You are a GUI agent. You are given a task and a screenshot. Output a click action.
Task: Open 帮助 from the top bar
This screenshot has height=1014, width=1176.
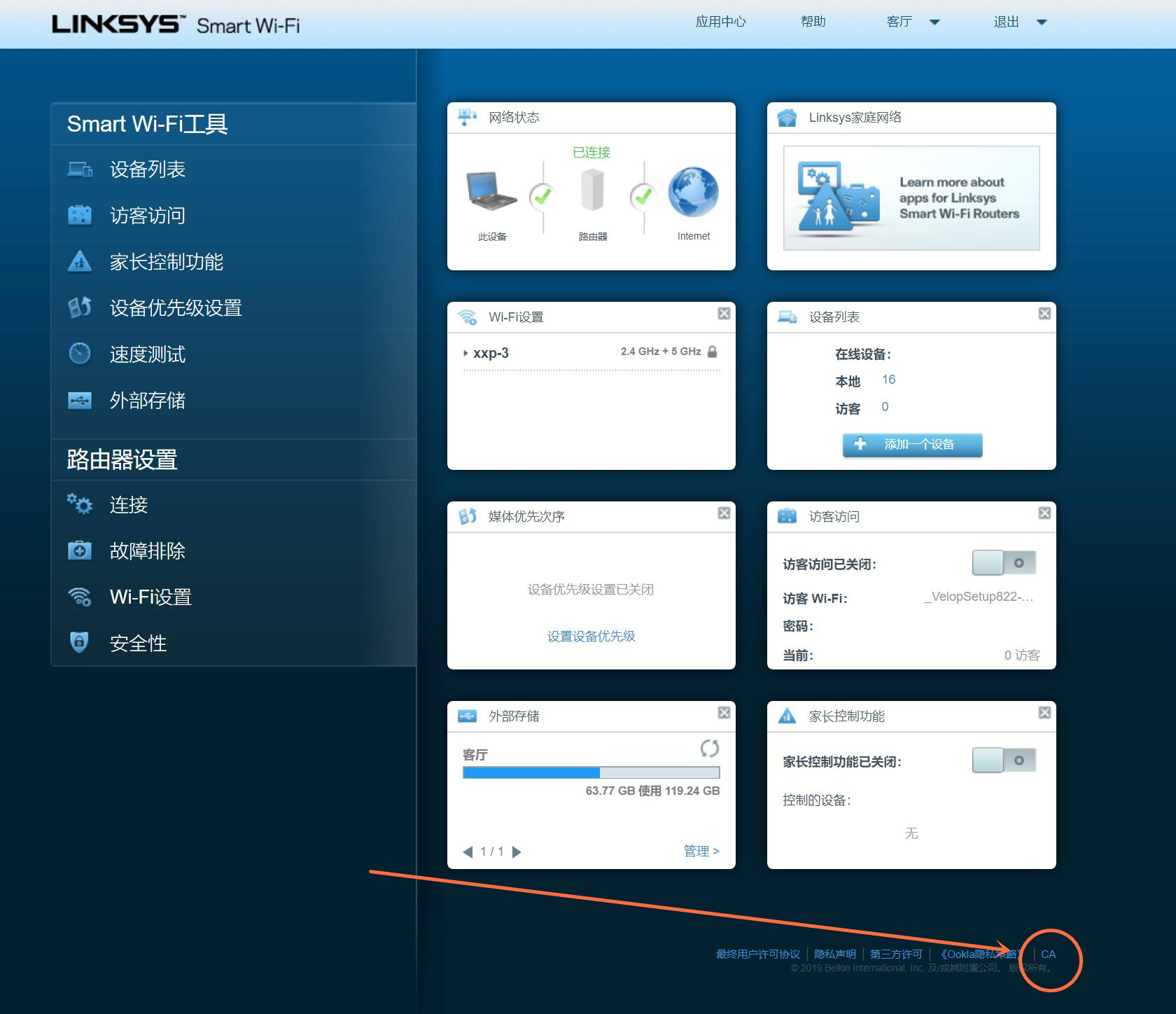[x=813, y=22]
